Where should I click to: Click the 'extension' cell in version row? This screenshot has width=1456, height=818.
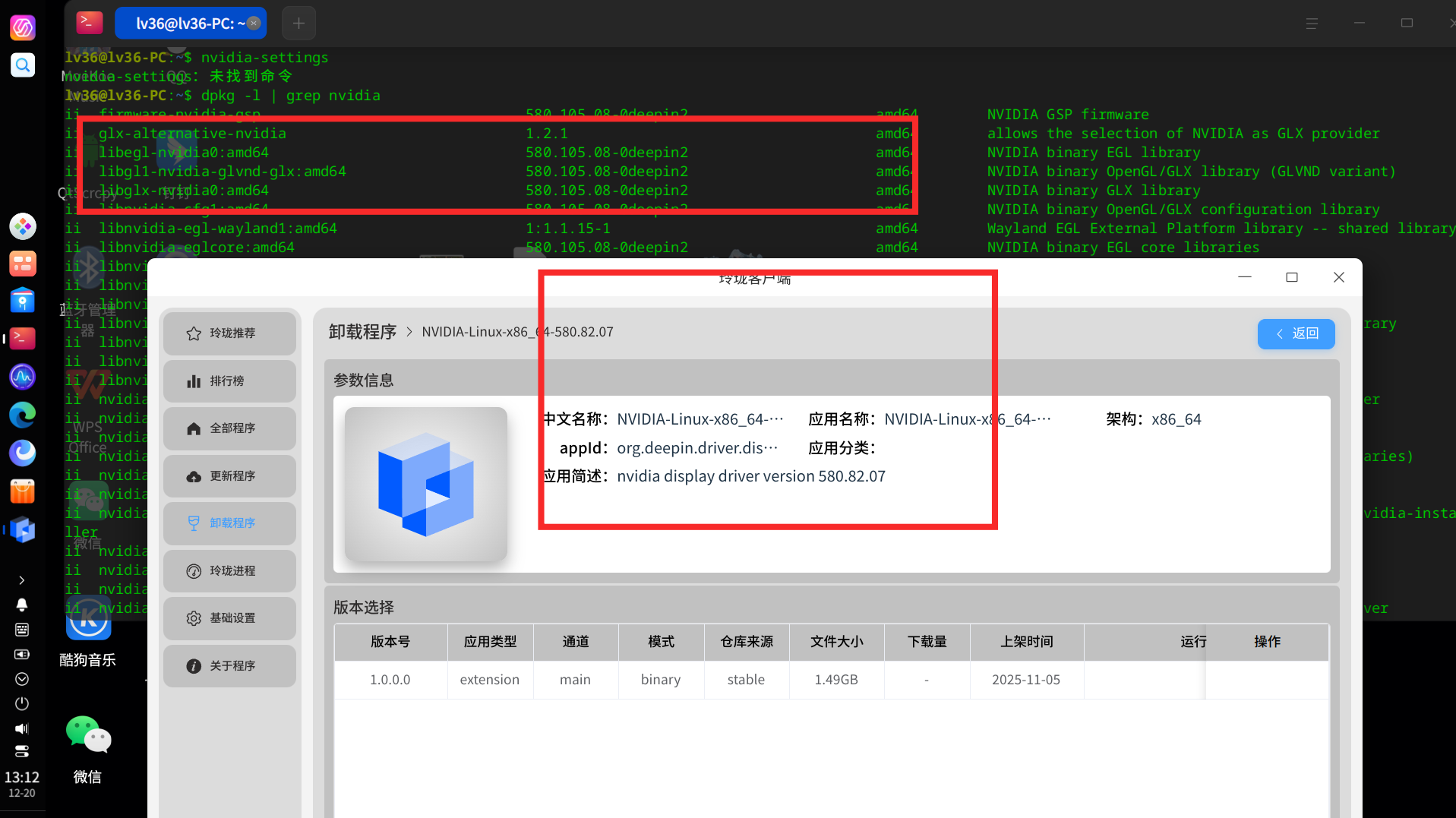[x=490, y=680]
